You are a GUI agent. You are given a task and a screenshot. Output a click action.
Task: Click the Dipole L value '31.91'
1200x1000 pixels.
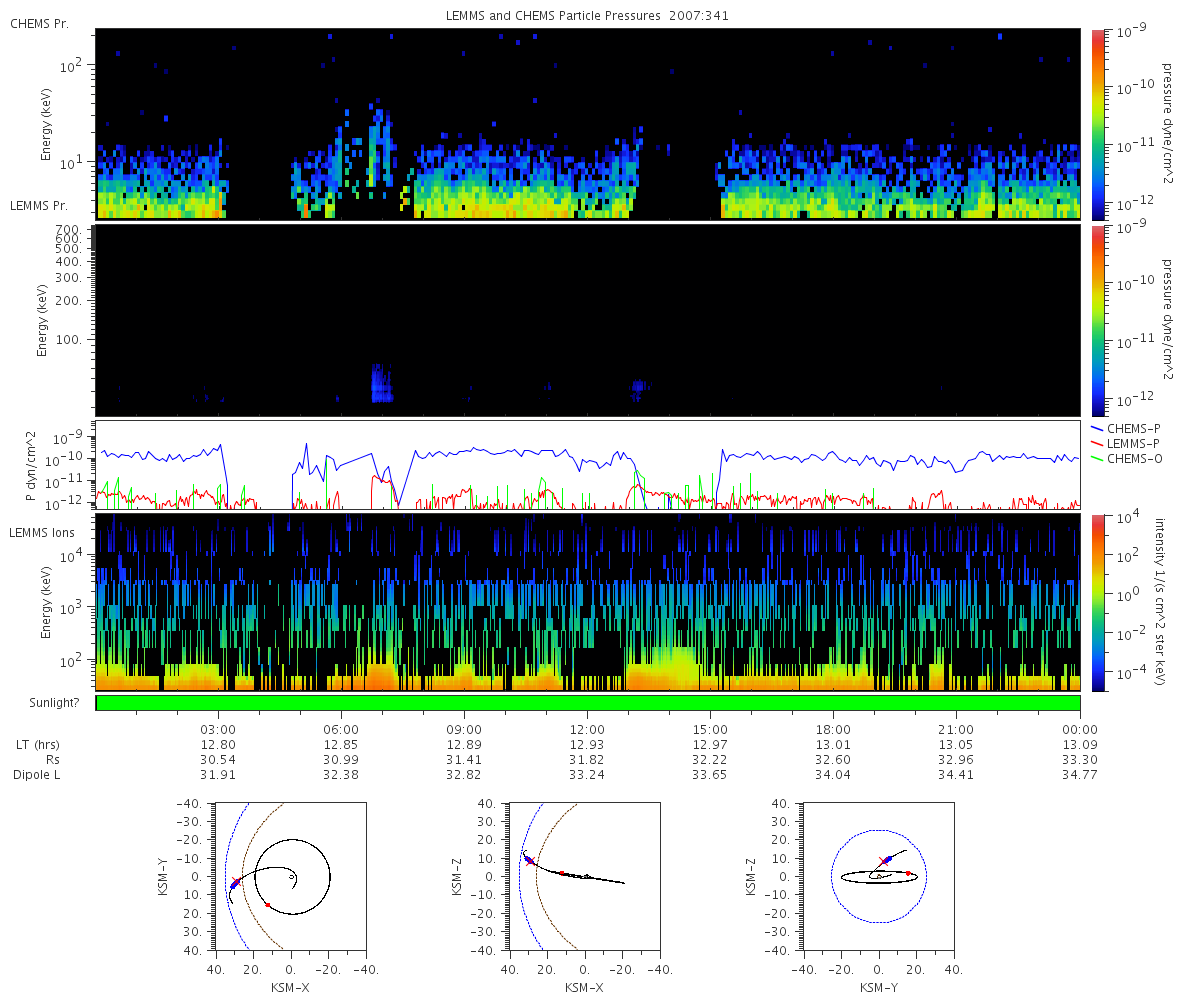click(x=218, y=775)
